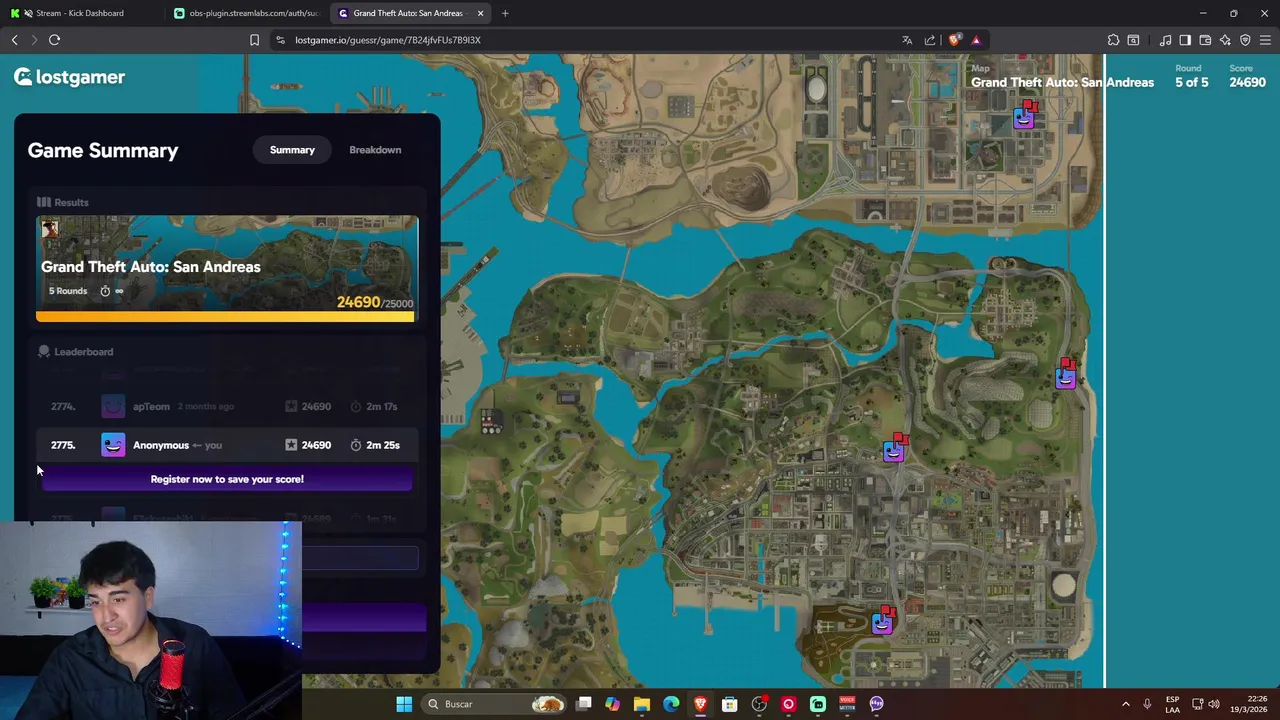Open Microsoft Store from taskbar
Image resolution: width=1280 pixels, height=720 pixels.
coord(730,704)
